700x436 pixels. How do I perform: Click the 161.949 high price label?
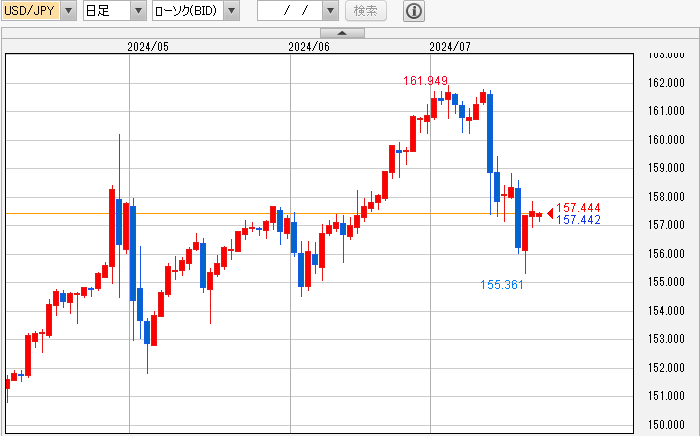pyautogui.click(x=425, y=81)
